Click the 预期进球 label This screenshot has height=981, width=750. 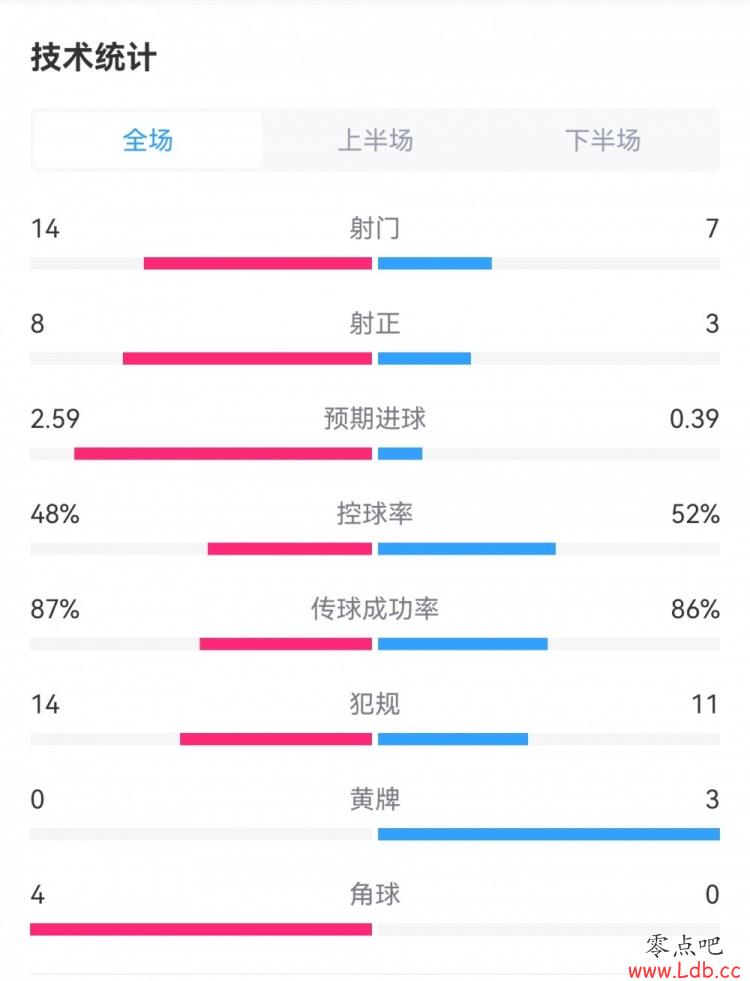tap(375, 419)
